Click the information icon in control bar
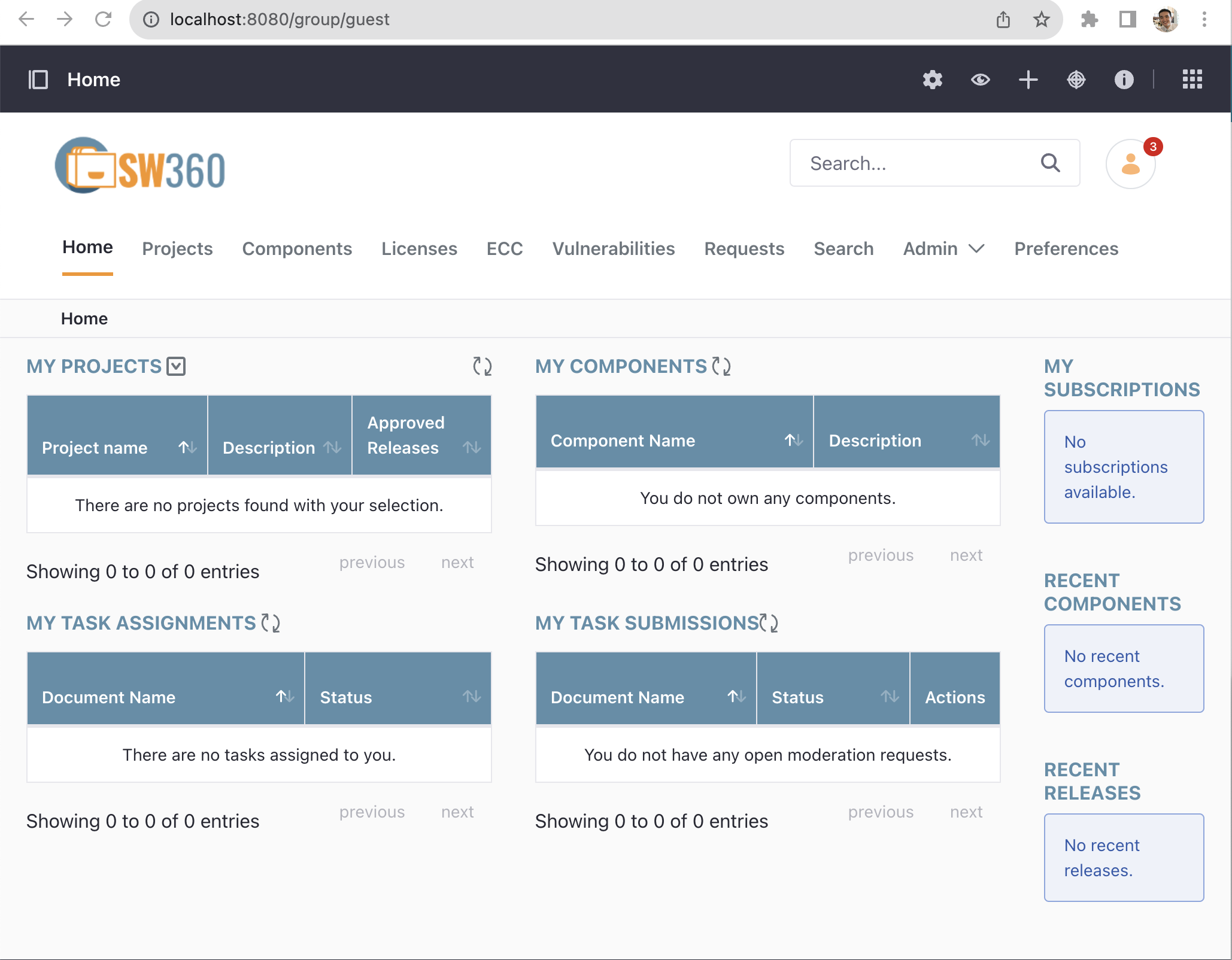 pyautogui.click(x=1124, y=80)
